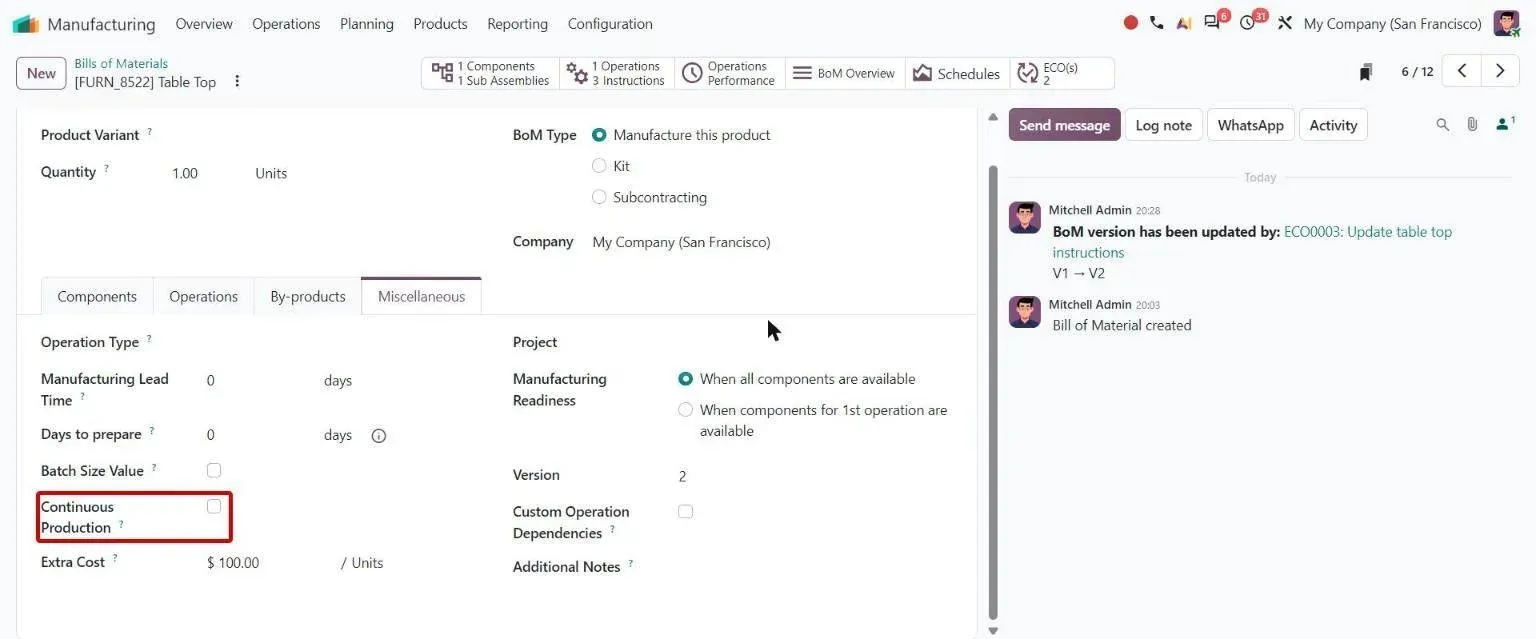Open Components and Sub Assemblies smart button

pos(490,73)
